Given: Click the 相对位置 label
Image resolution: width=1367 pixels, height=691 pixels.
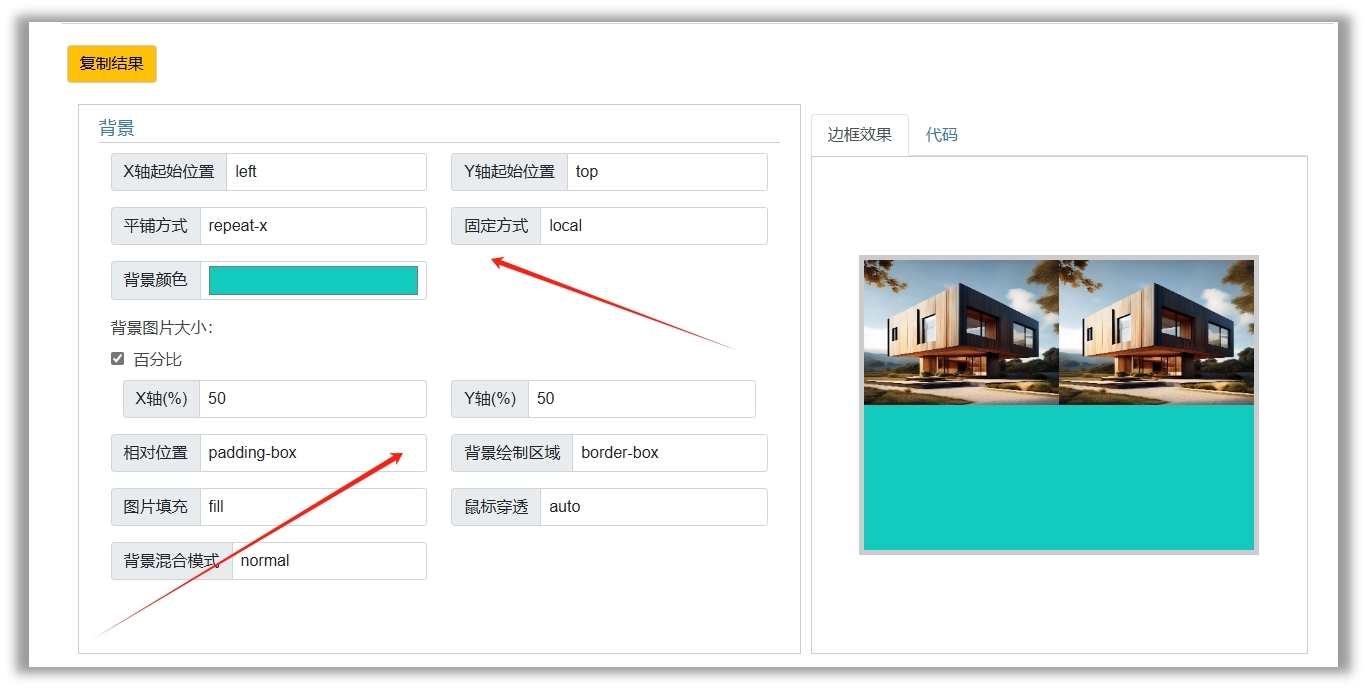Looking at the screenshot, I should point(156,453).
